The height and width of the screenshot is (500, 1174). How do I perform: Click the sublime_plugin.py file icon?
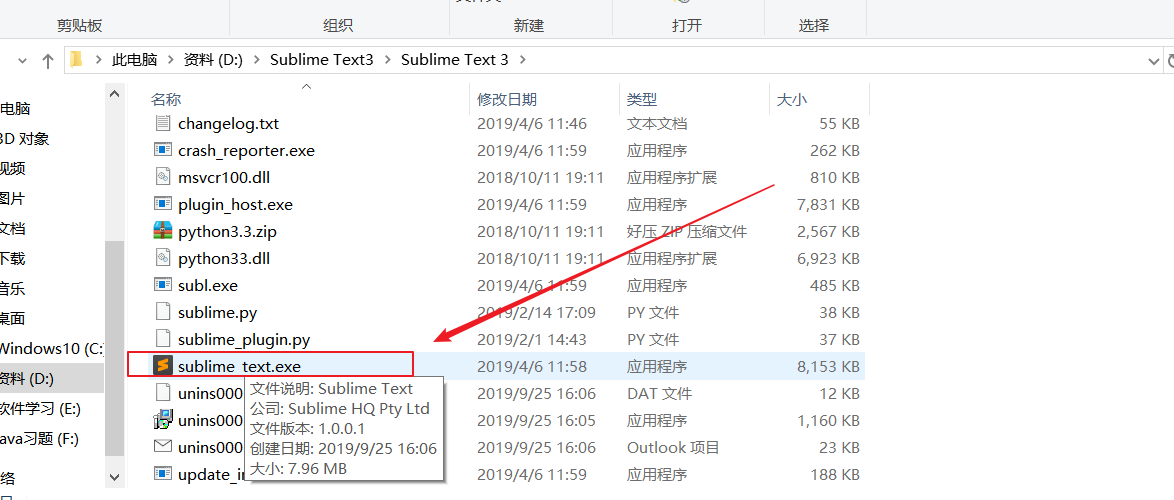pyautogui.click(x=163, y=339)
